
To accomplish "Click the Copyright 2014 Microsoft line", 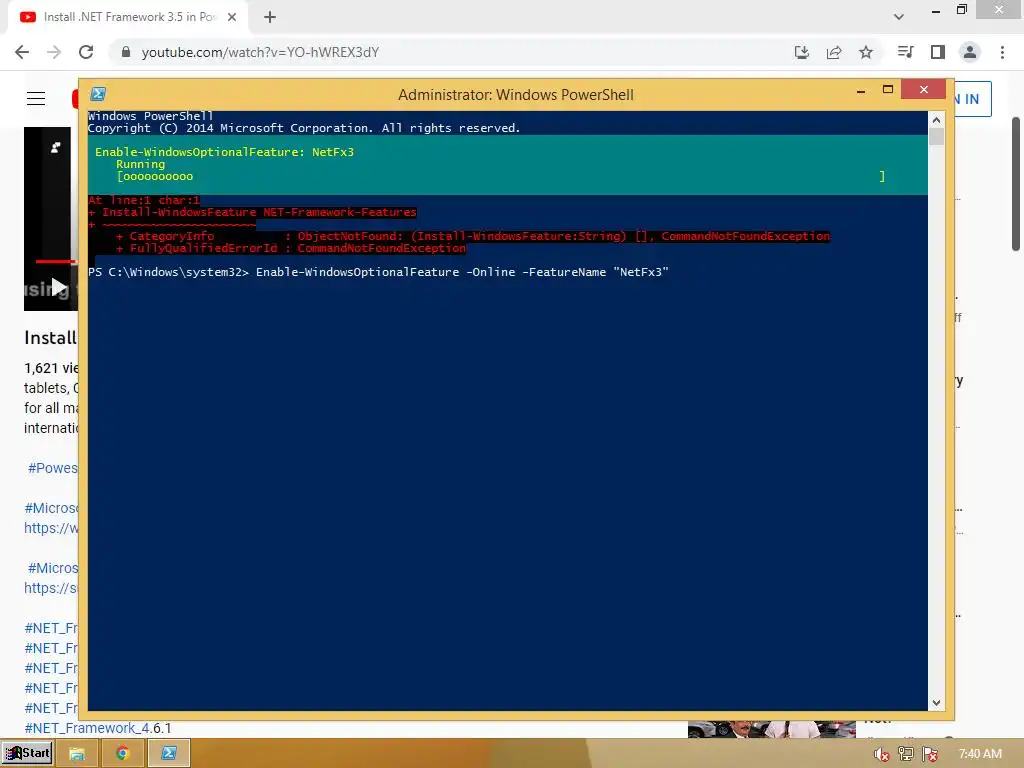I will 304,128.
